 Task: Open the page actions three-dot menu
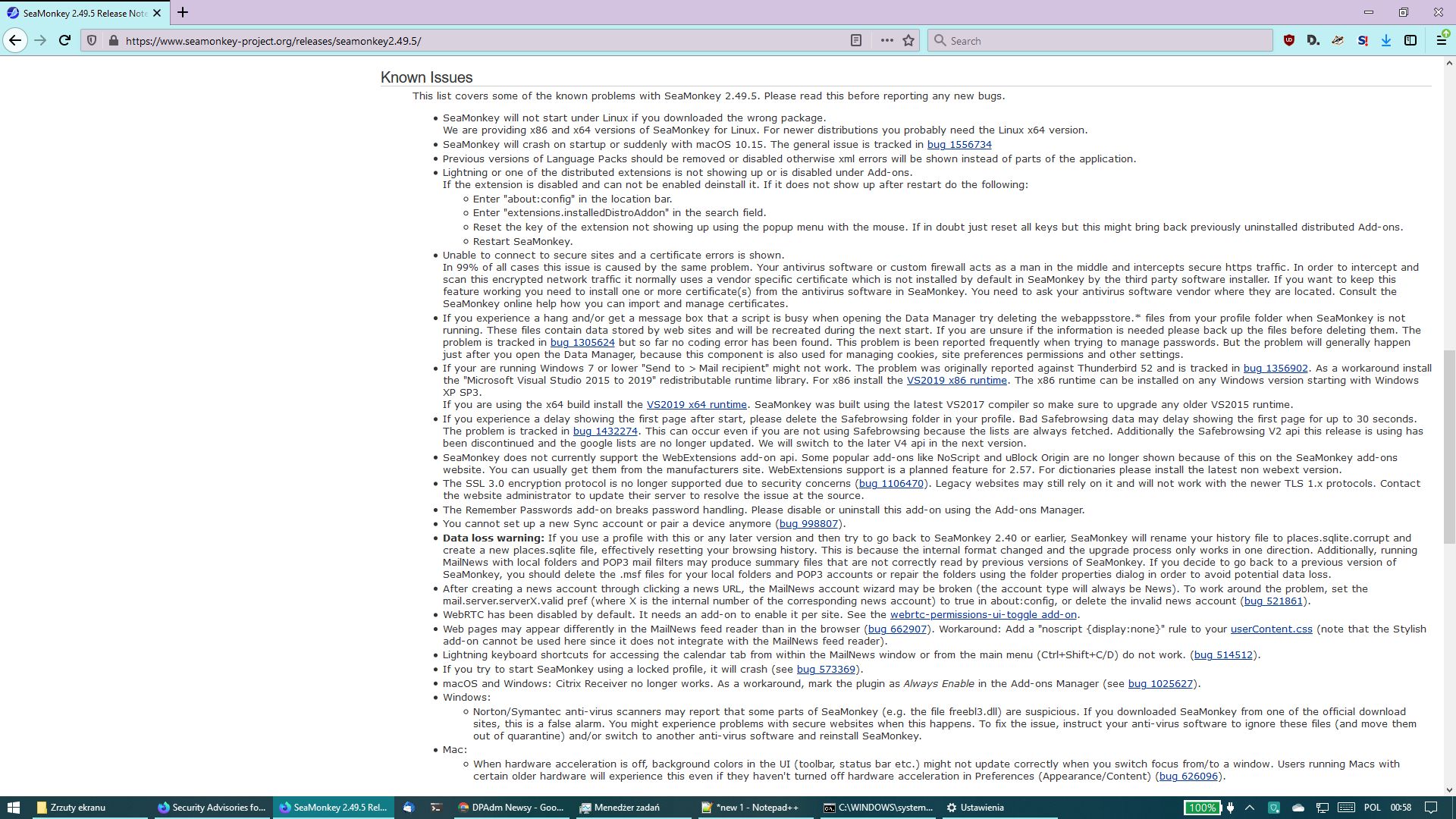(886, 41)
